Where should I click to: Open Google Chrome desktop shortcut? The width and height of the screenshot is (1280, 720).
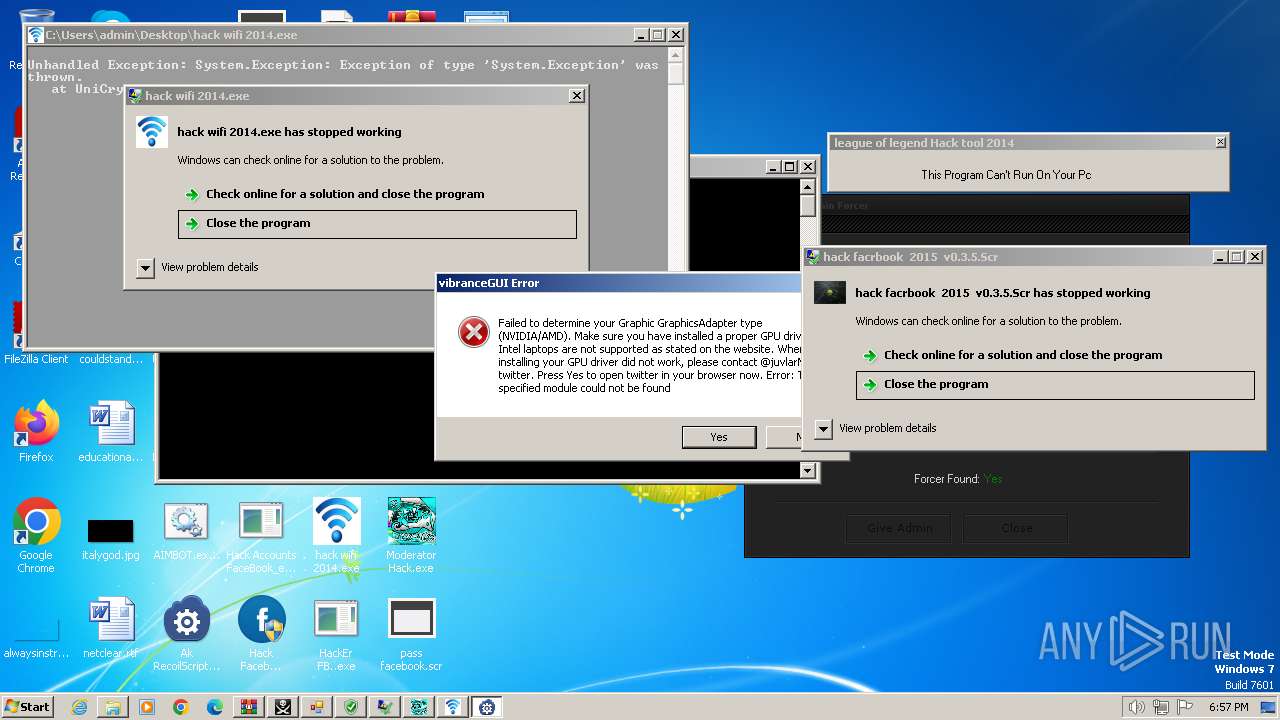[36, 537]
